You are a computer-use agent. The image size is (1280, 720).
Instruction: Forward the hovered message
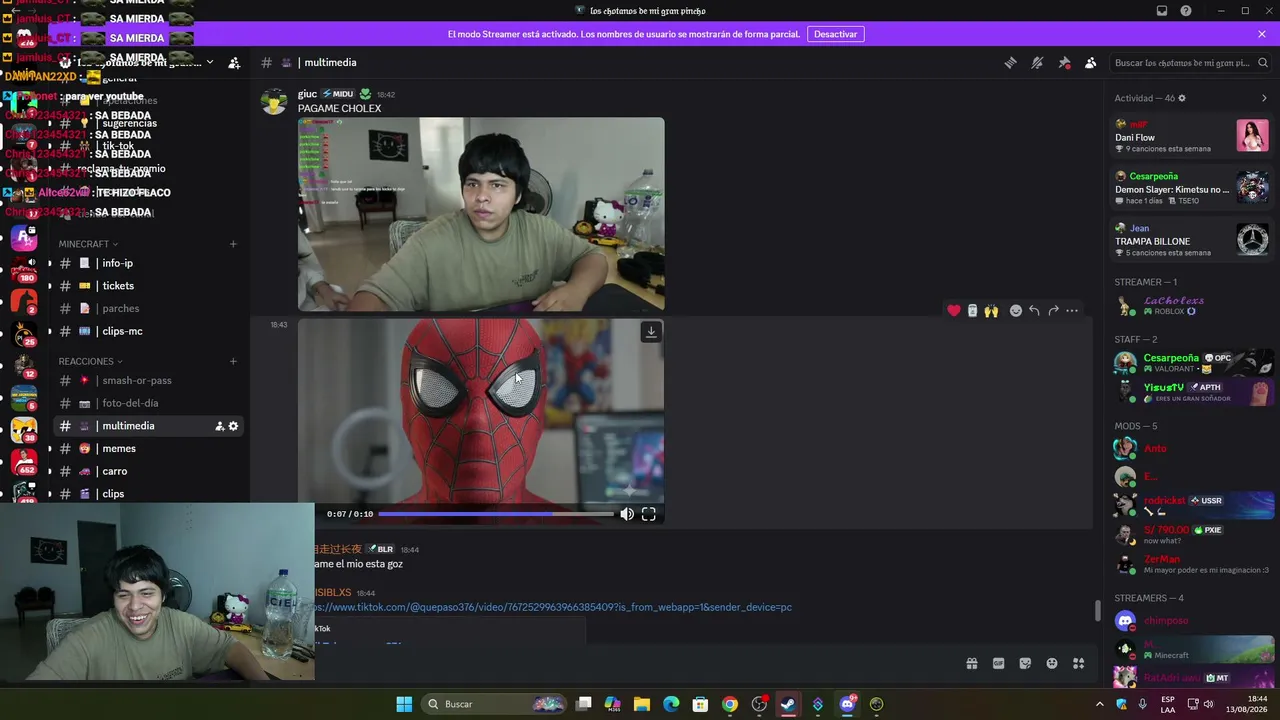pos(1053,311)
